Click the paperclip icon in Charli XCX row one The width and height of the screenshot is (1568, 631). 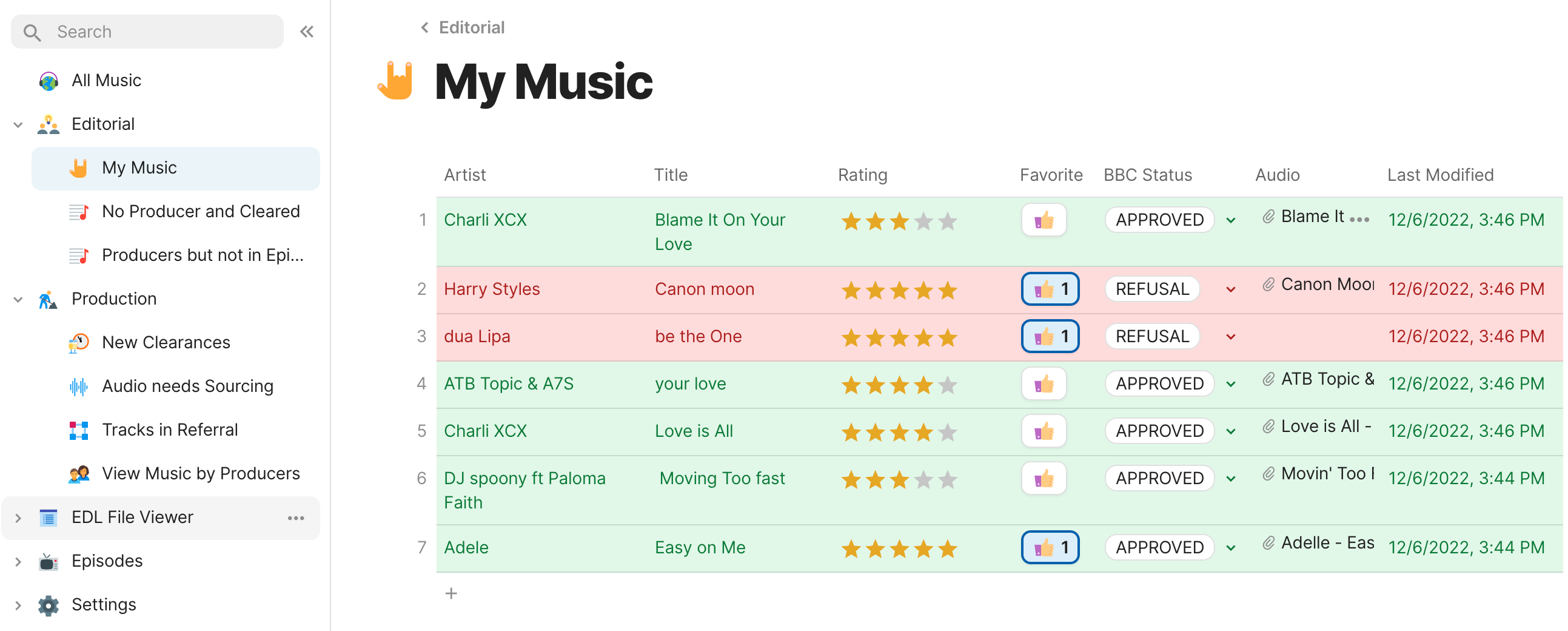pos(1268,217)
